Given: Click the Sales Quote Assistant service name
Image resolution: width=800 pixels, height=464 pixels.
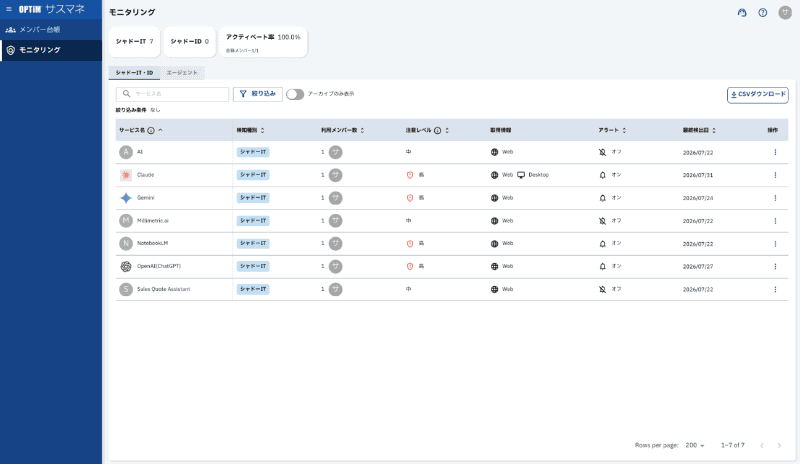Looking at the screenshot, I should tap(163, 289).
